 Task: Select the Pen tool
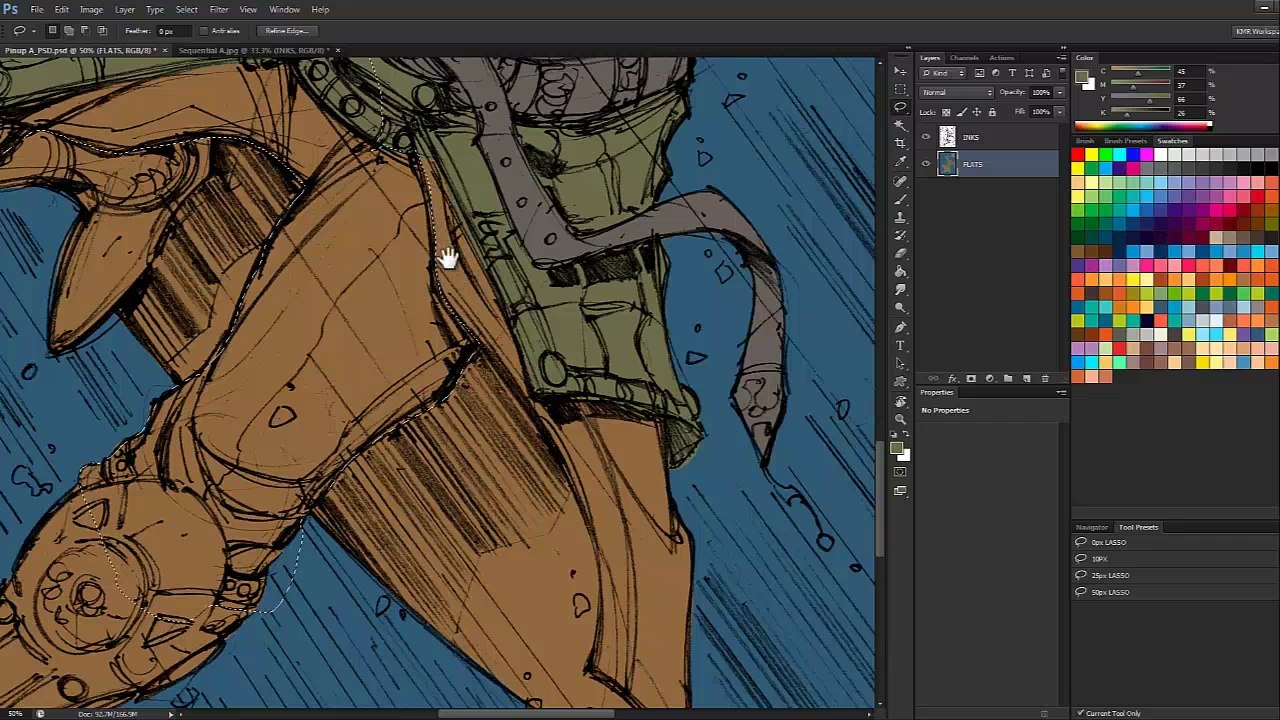(900, 327)
